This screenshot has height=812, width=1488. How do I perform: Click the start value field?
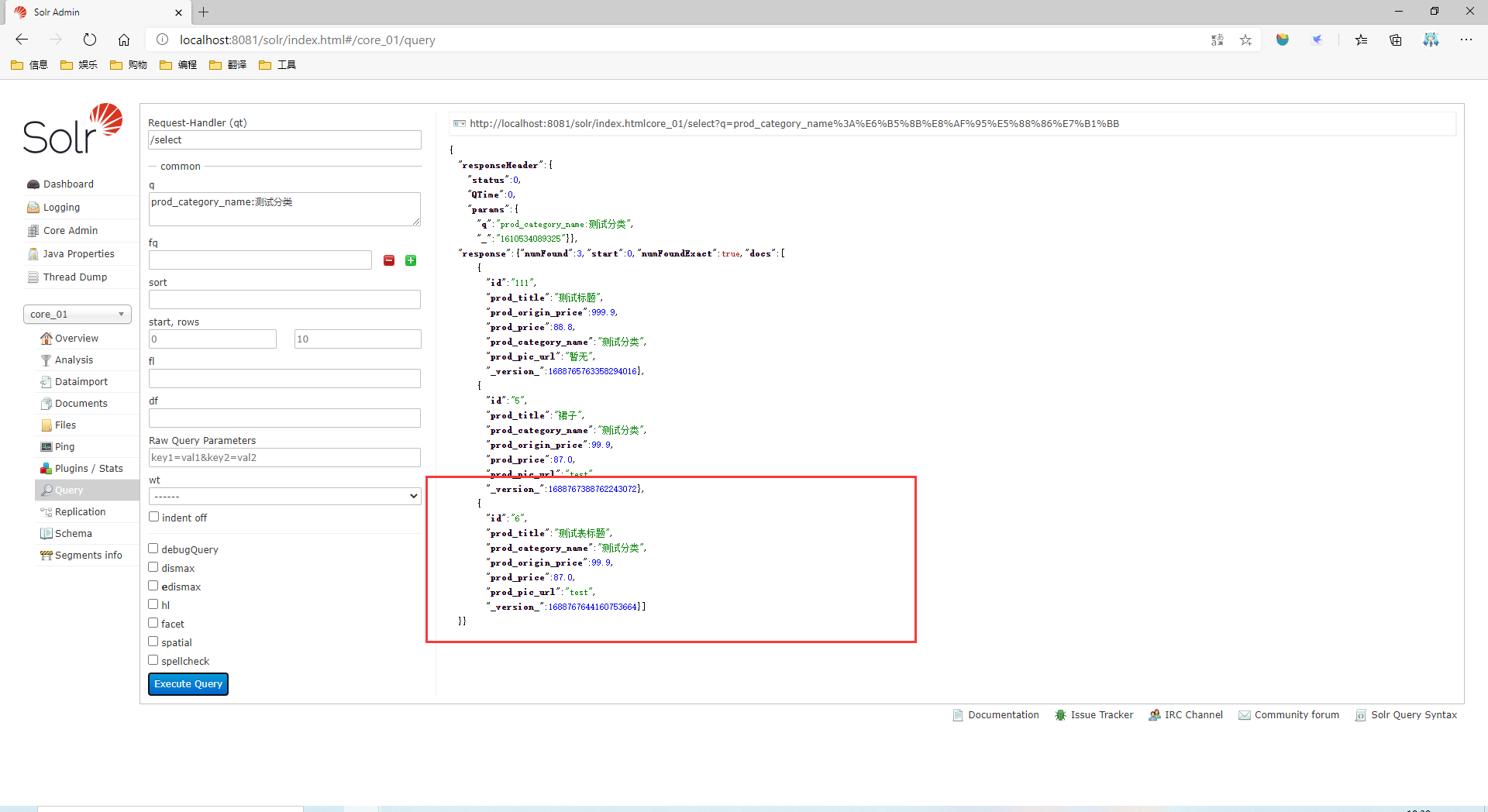(212, 339)
